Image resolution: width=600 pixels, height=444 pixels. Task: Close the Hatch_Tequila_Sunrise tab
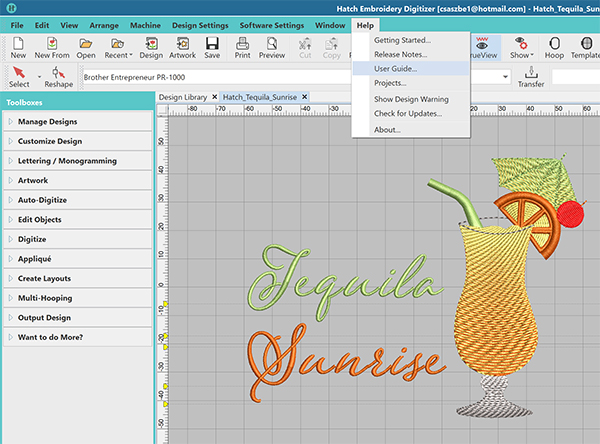pyautogui.click(x=304, y=96)
